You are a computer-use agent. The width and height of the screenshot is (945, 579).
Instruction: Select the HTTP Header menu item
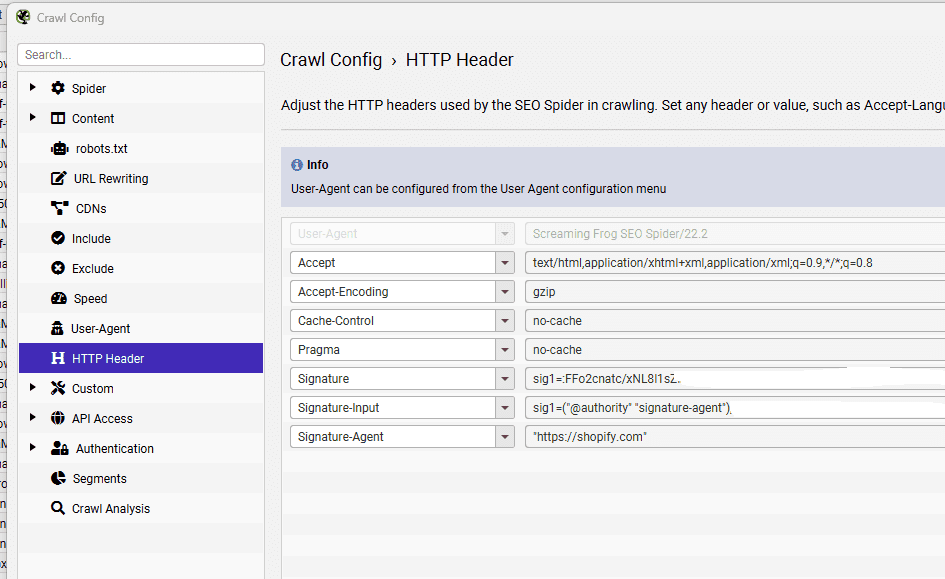(108, 358)
